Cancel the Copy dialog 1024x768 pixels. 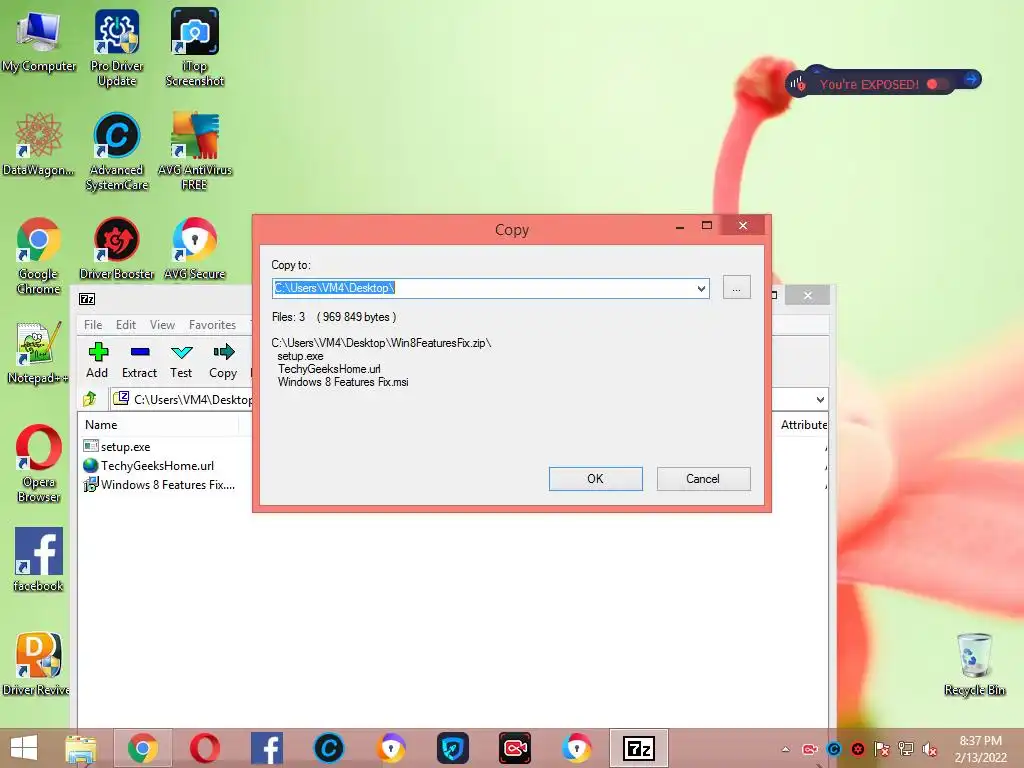[703, 479]
